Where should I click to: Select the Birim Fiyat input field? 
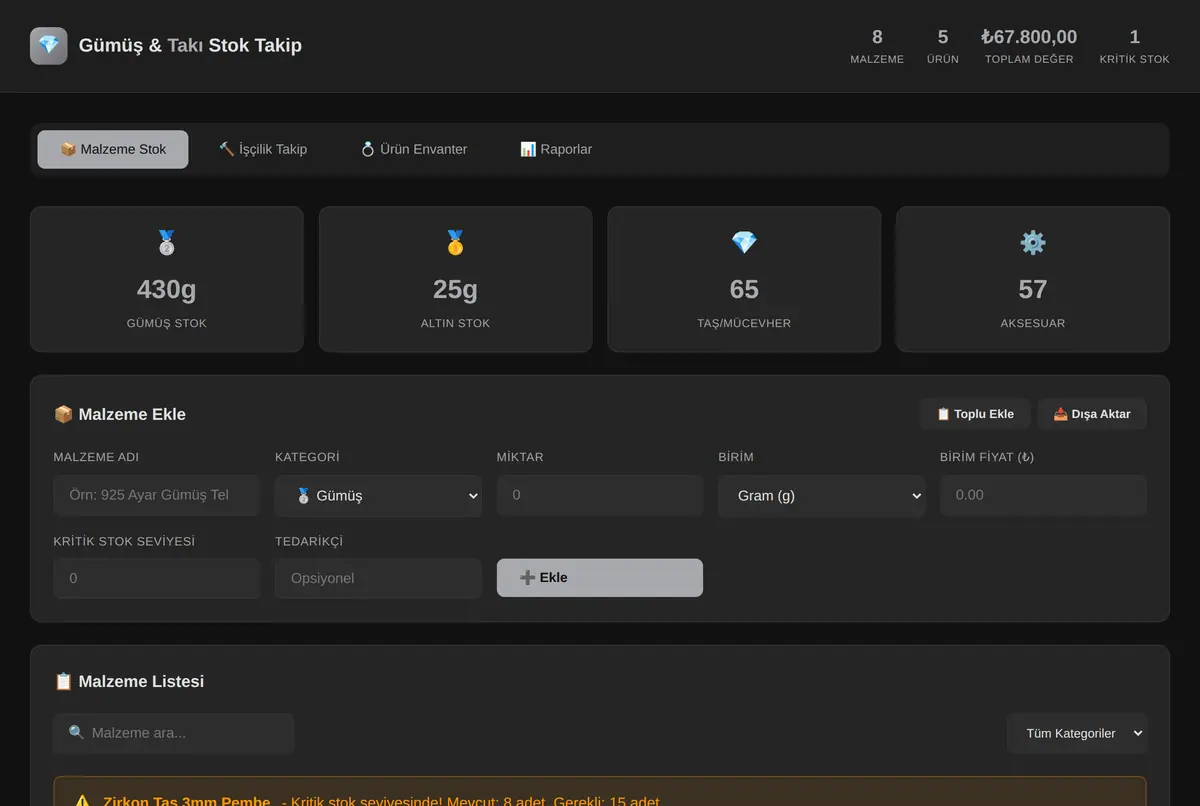1043,495
